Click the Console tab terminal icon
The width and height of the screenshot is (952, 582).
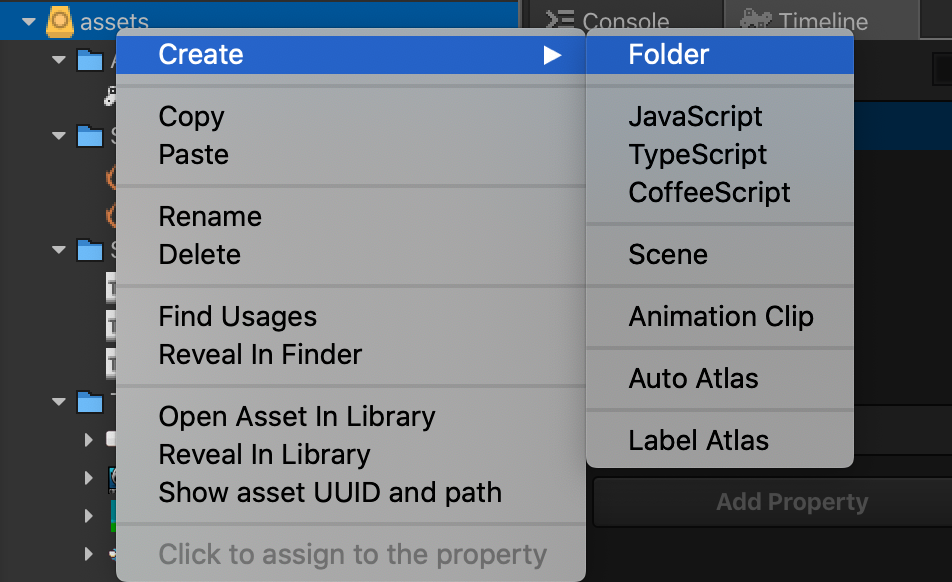[x=559, y=19]
